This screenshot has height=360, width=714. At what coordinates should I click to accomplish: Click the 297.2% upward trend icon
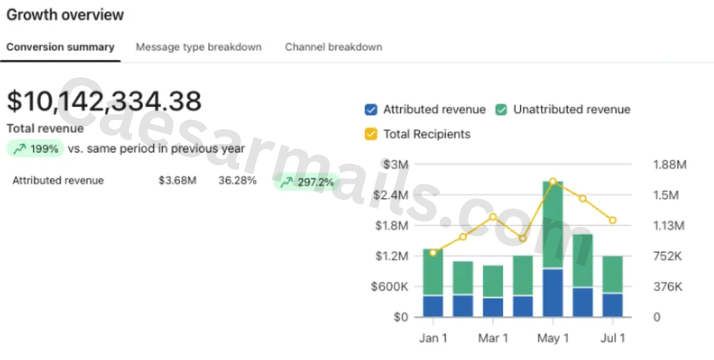286,183
